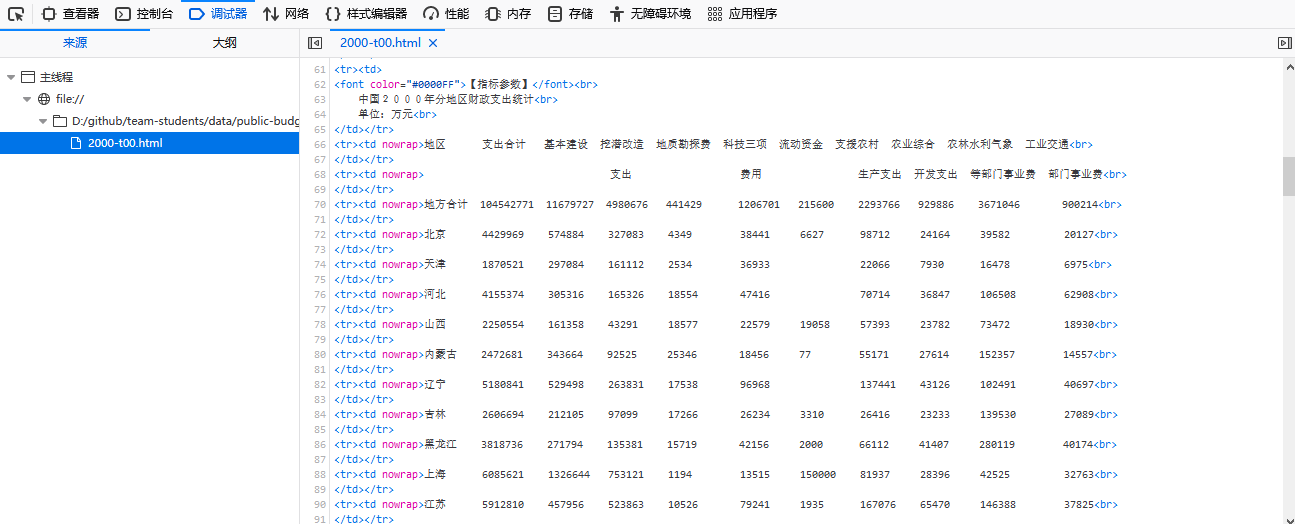Collapse the sources pane toggle icon

(314, 43)
